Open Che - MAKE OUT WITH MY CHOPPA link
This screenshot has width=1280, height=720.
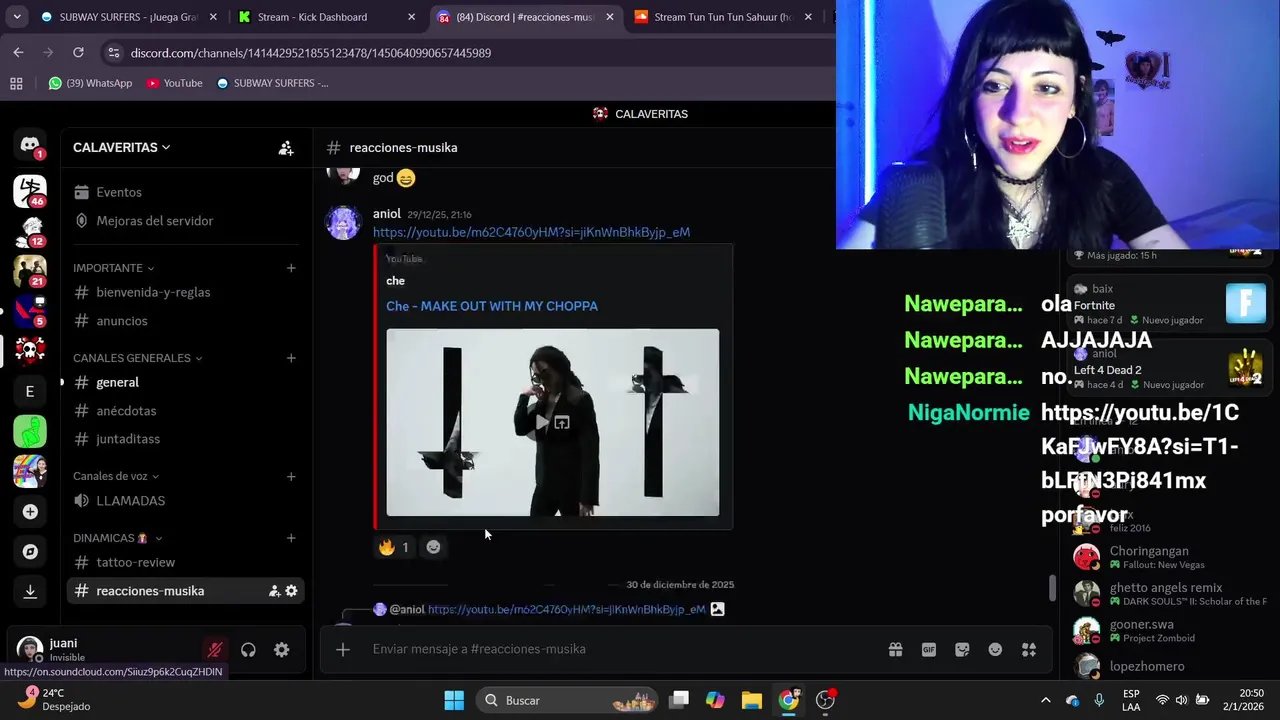click(492, 306)
